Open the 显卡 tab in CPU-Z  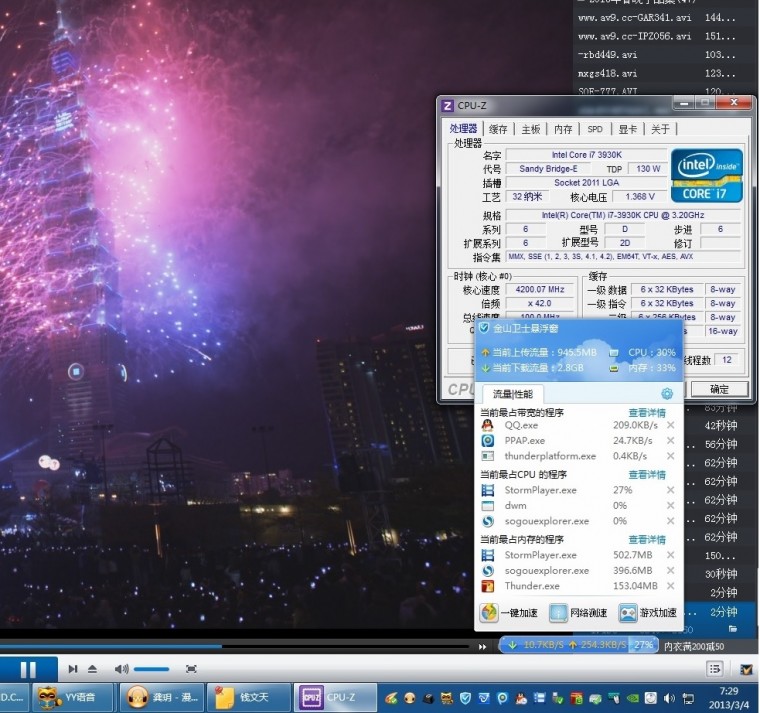[x=628, y=129]
